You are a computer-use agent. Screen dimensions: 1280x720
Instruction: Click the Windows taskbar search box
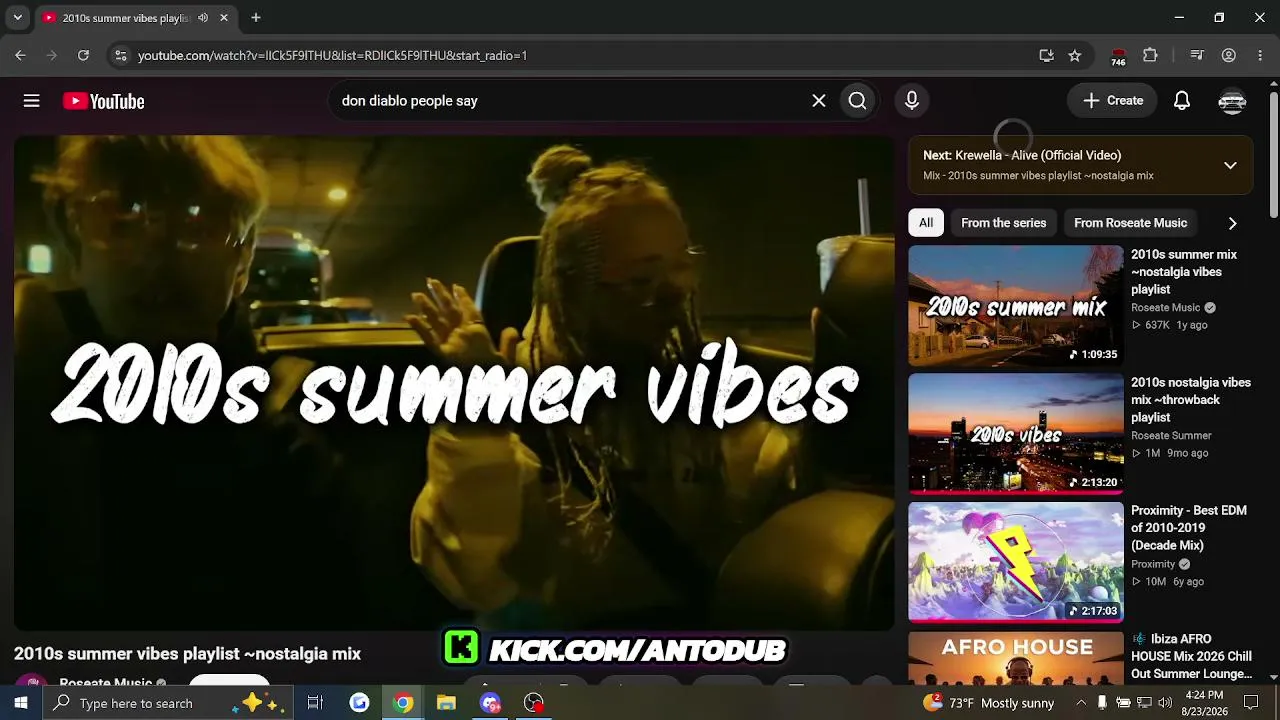click(x=168, y=703)
